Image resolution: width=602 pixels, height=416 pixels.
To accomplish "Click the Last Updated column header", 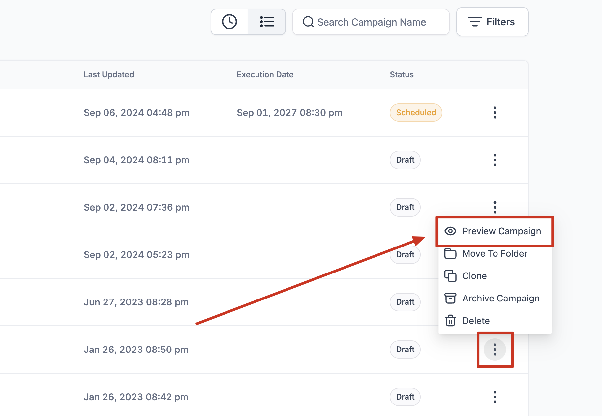I will [x=109, y=74].
